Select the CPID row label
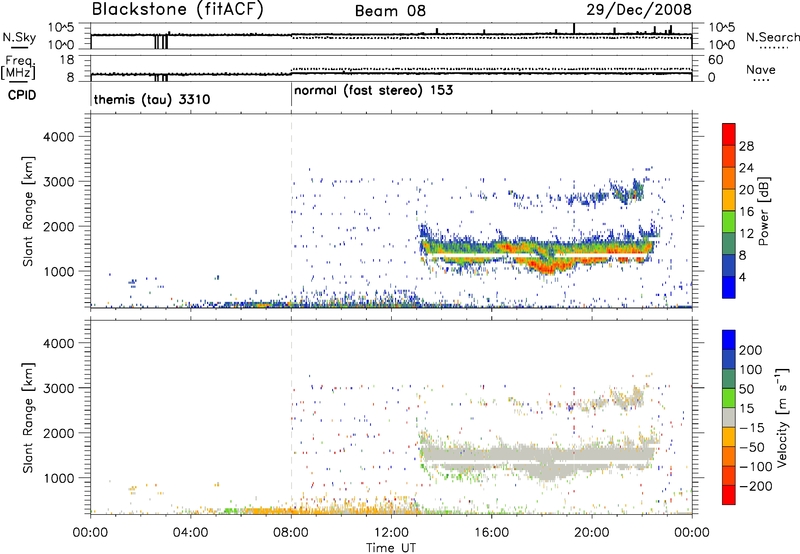The image size is (800, 554). tap(22, 95)
